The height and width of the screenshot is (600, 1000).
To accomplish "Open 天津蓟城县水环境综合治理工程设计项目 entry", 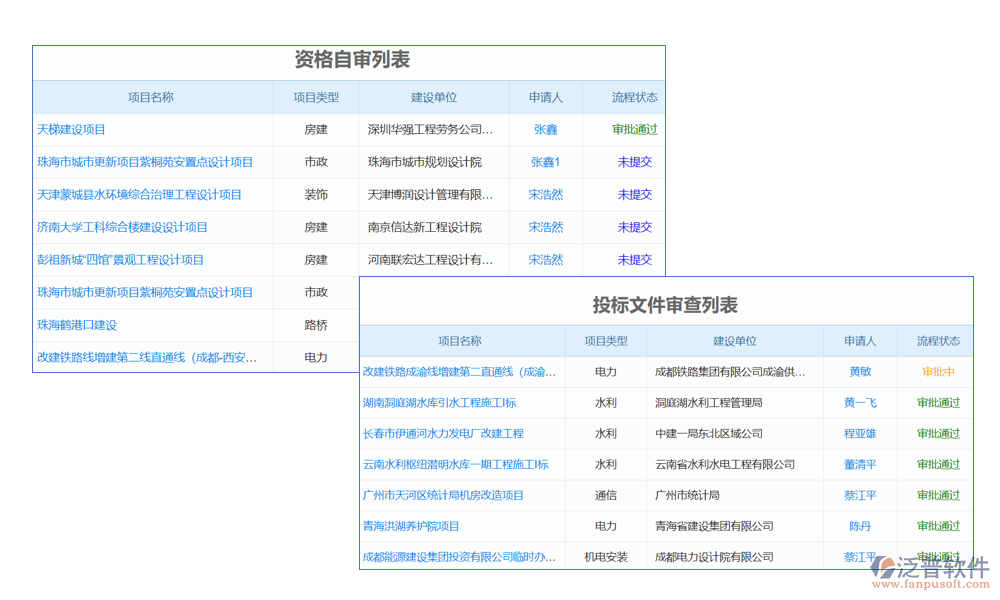I will tap(139, 194).
